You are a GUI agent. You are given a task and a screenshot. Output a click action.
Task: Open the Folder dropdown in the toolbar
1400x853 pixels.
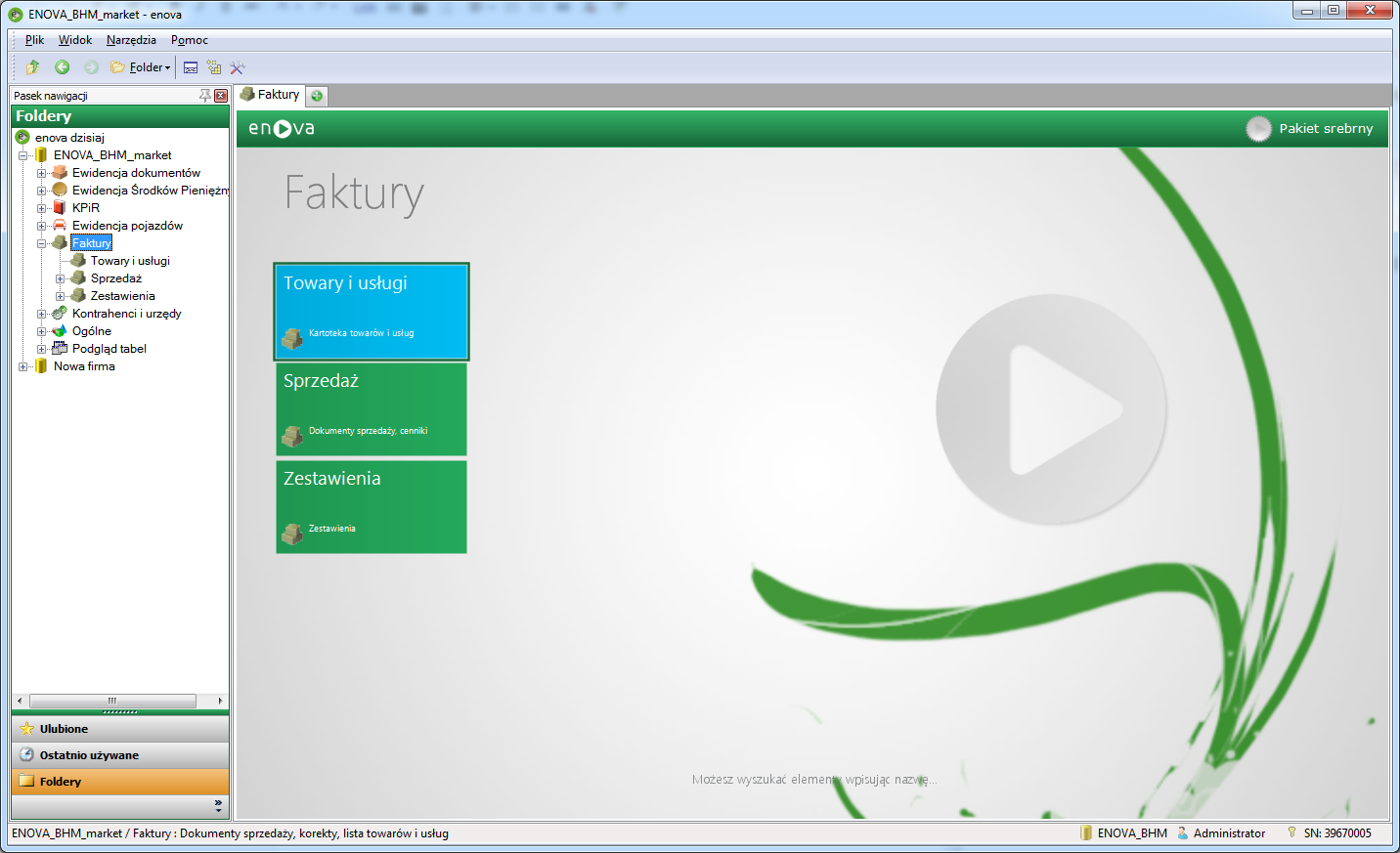(141, 67)
